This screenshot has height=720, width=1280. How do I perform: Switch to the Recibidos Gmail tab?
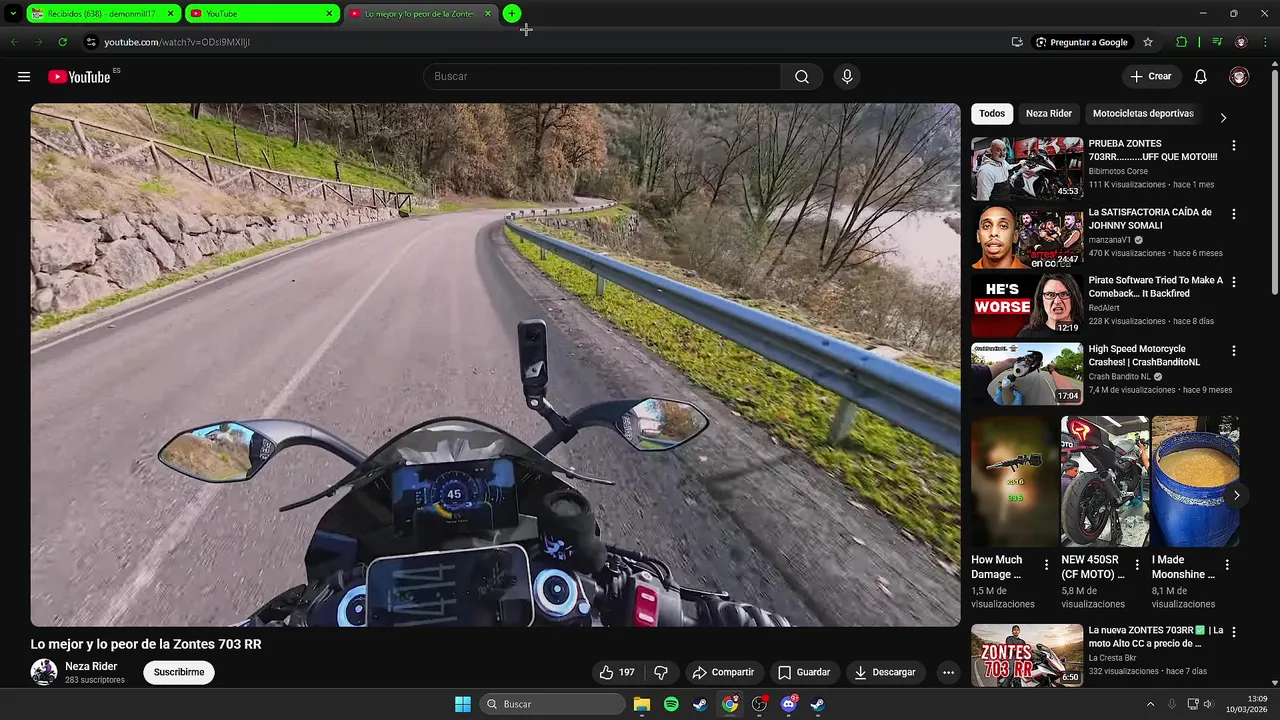pyautogui.click(x=102, y=14)
